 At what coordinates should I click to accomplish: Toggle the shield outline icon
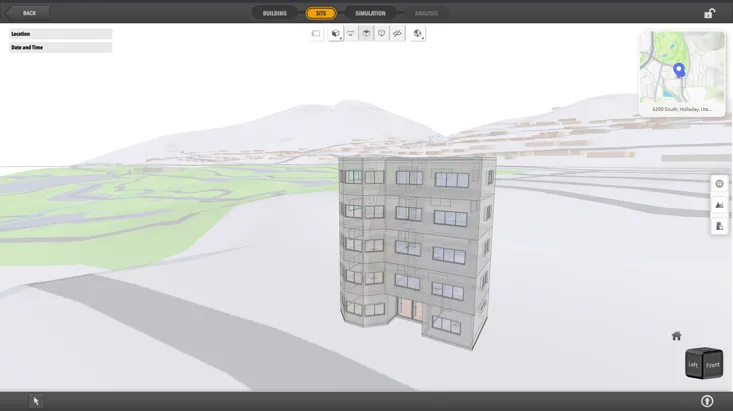[x=381, y=33]
